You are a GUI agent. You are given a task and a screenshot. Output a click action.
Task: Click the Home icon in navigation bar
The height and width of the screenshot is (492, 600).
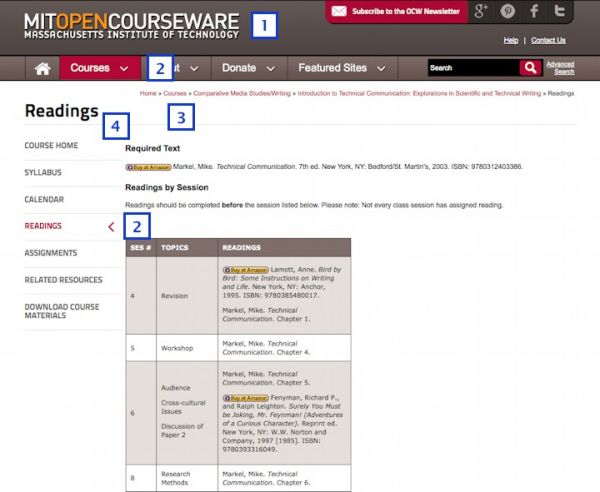point(42,68)
